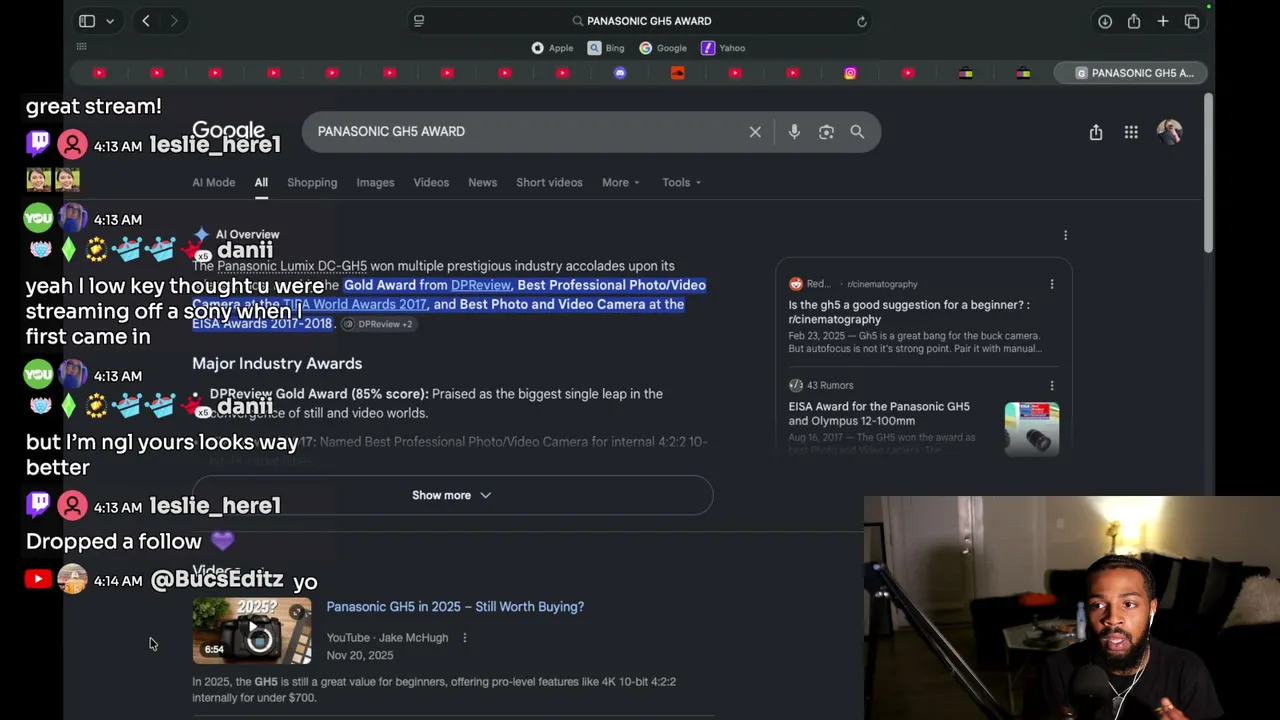Screen dimensions: 1280x720
Task: Expand AI Overview with Show more
Action: [x=452, y=495]
